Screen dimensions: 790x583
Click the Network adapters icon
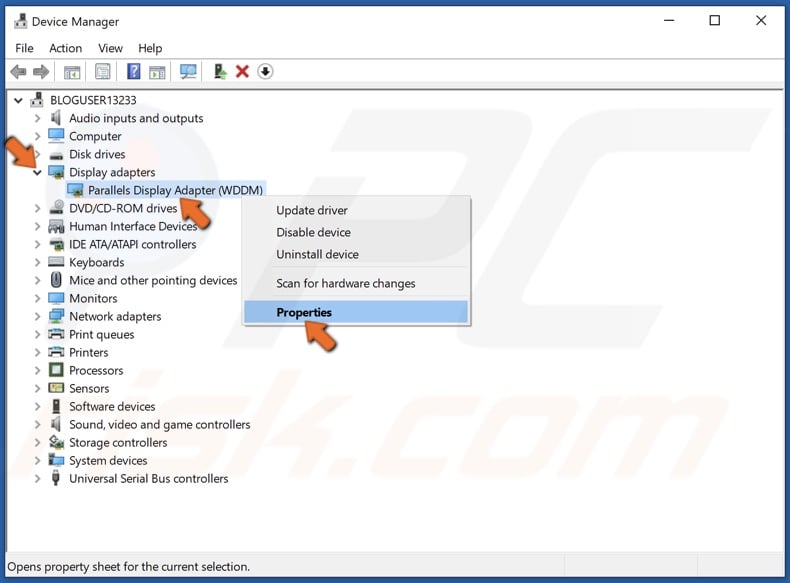click(x=56, y=316)
